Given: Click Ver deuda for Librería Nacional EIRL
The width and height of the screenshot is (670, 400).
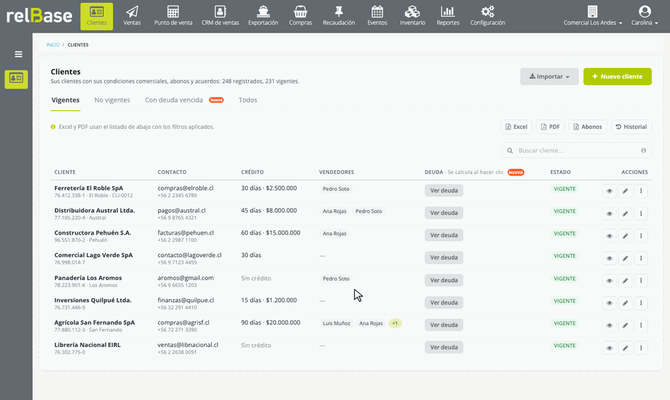Looking at the screenshot, I should [444, 347].
